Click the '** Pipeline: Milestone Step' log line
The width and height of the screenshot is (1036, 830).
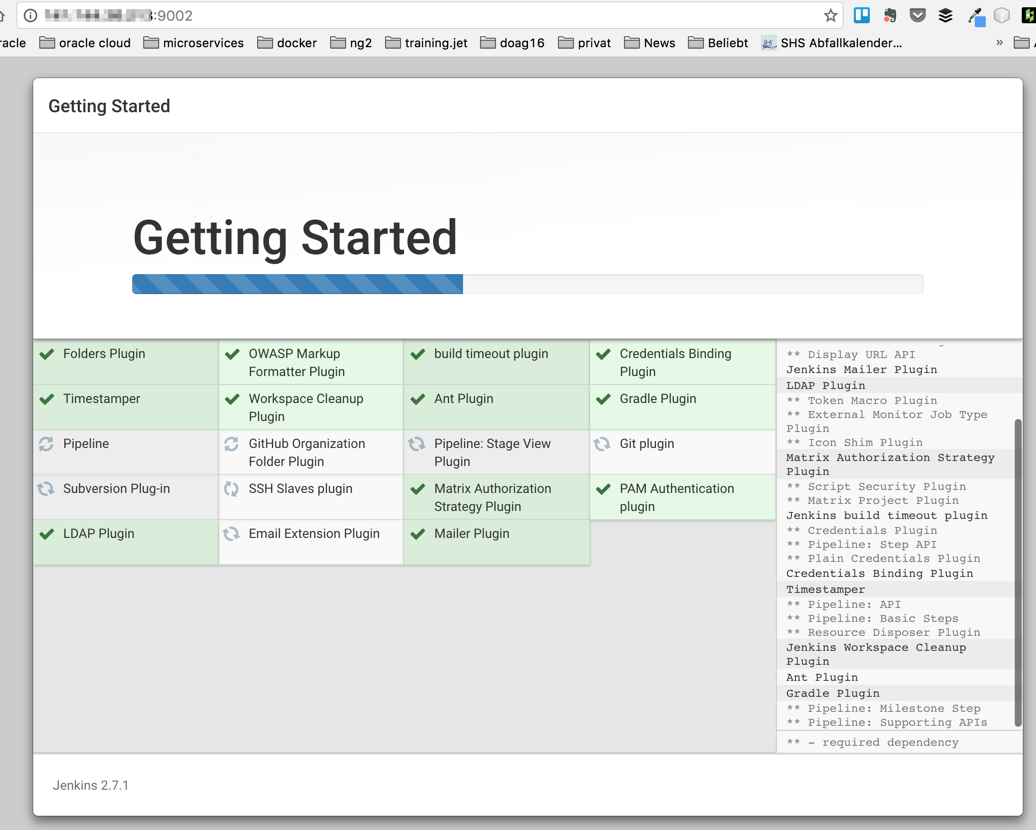pyautogui.click(x=883, y=708)
